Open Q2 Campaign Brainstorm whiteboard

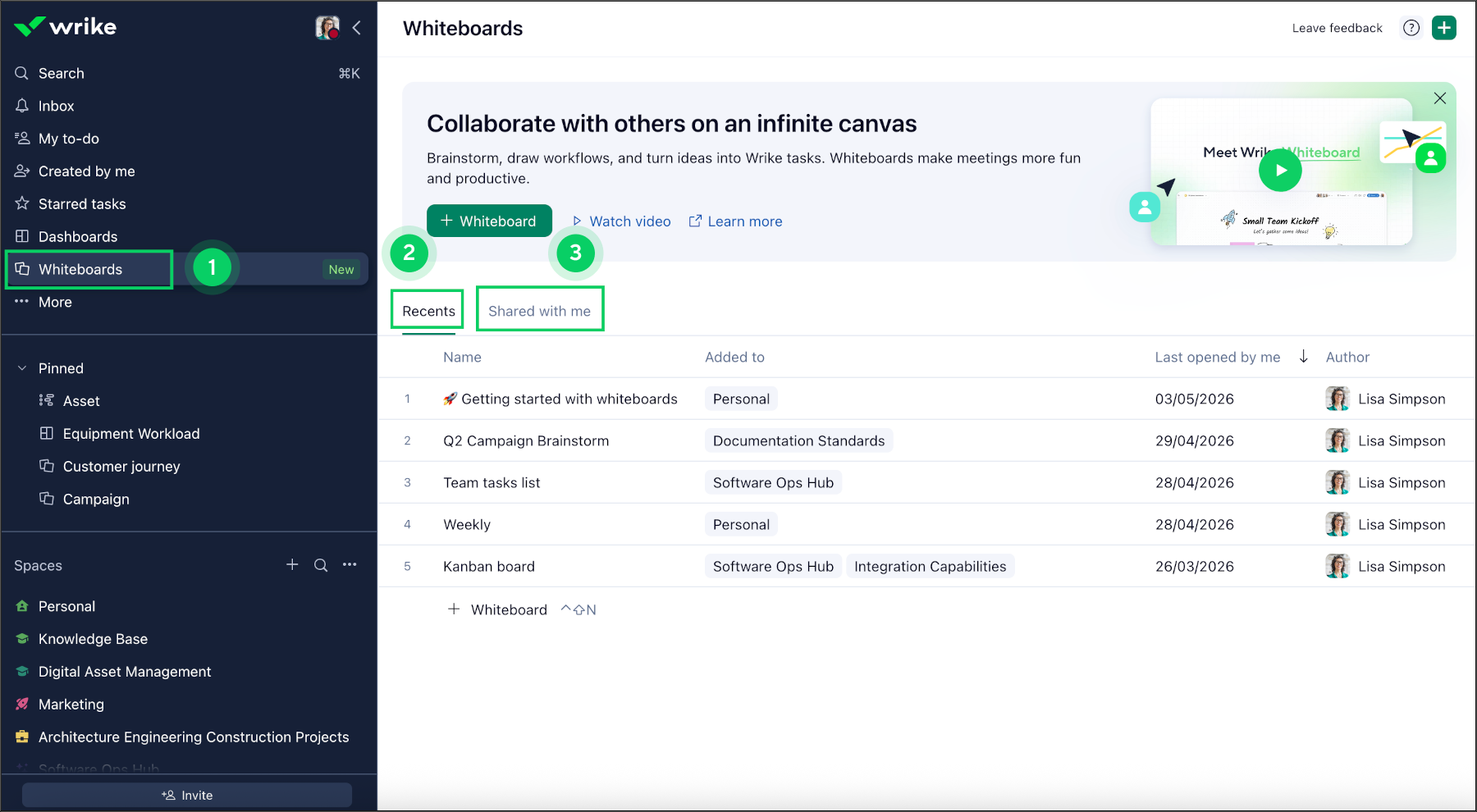(526, 440)
